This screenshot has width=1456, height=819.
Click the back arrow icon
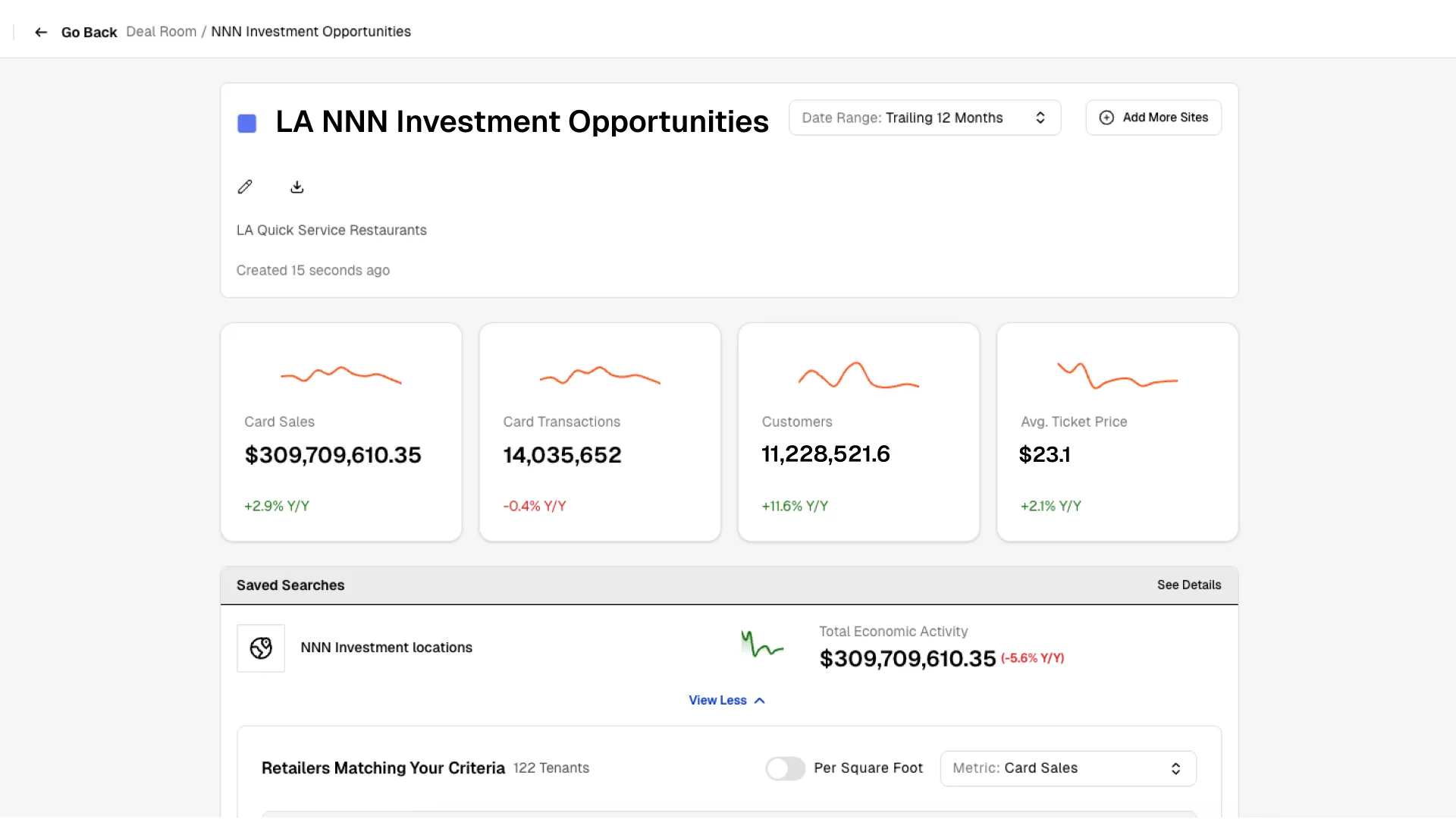tap(41, 32)
